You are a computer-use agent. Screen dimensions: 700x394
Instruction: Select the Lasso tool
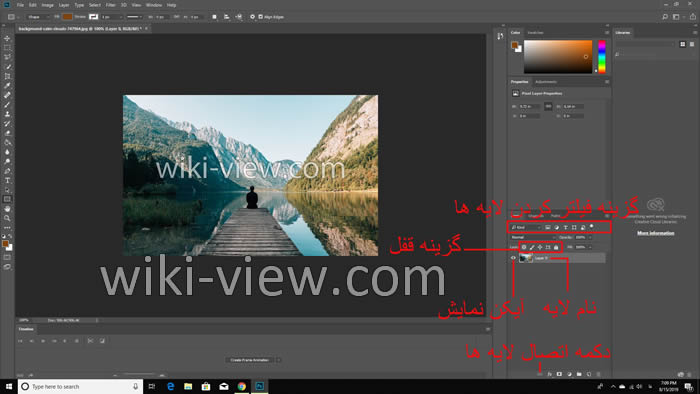point(7,57)
